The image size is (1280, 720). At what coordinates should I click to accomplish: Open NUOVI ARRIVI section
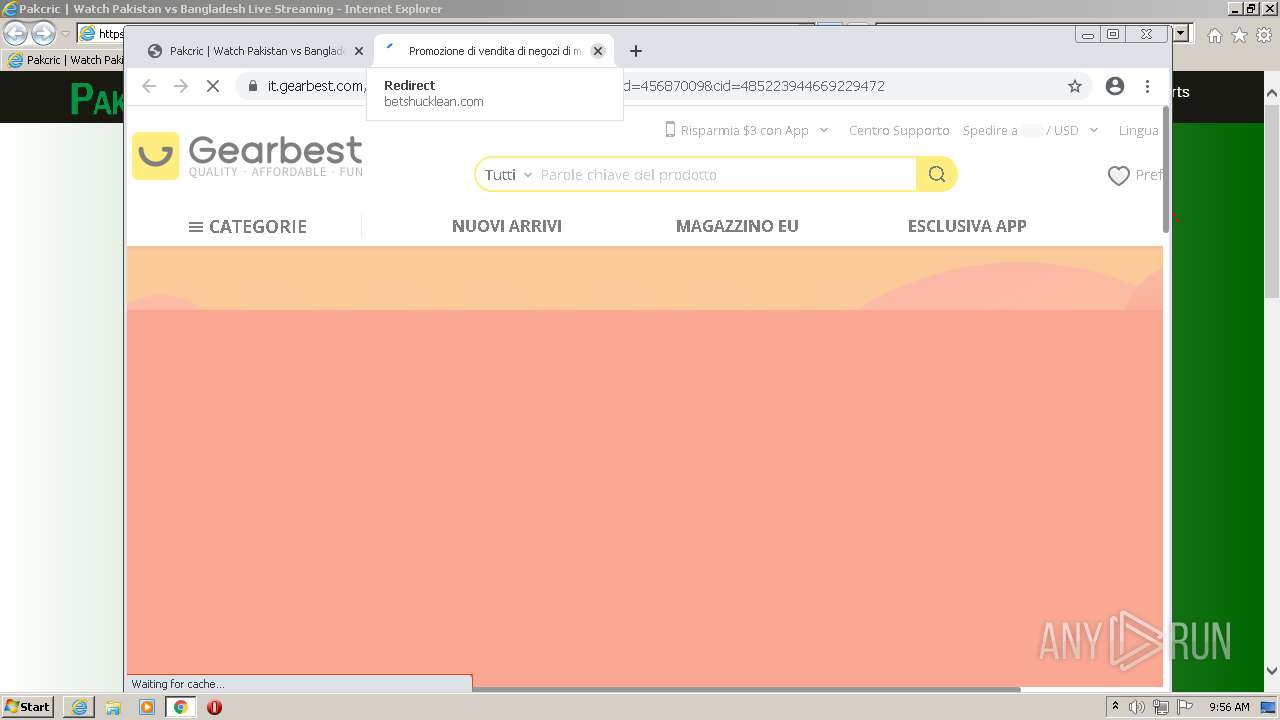pyautogui.click(x=507, y=226)
